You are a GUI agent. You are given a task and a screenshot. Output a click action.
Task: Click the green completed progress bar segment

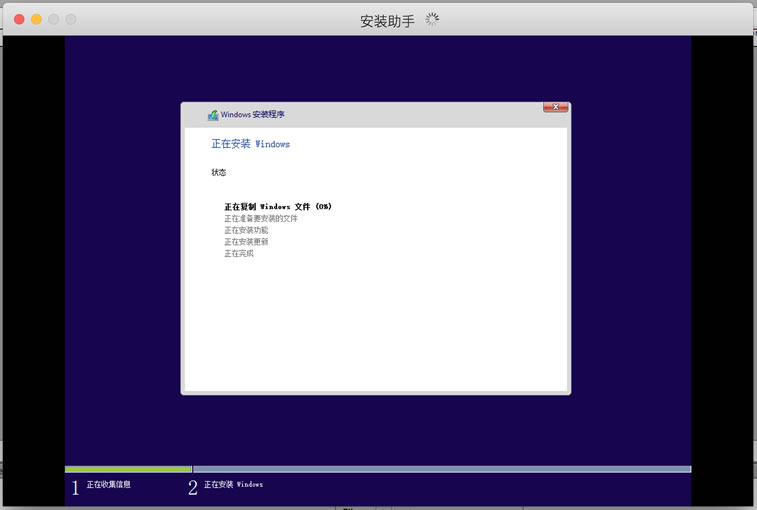[x=128, y=469]
